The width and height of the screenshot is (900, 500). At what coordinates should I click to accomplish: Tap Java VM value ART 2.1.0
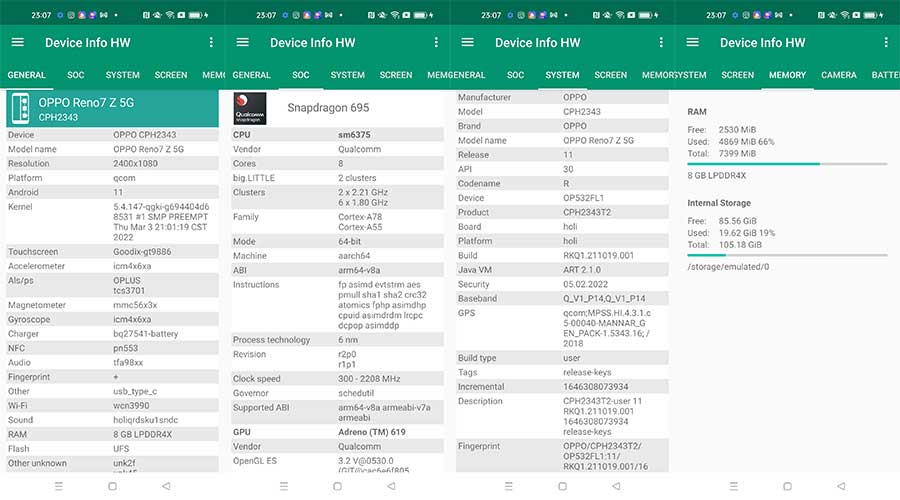582,270
